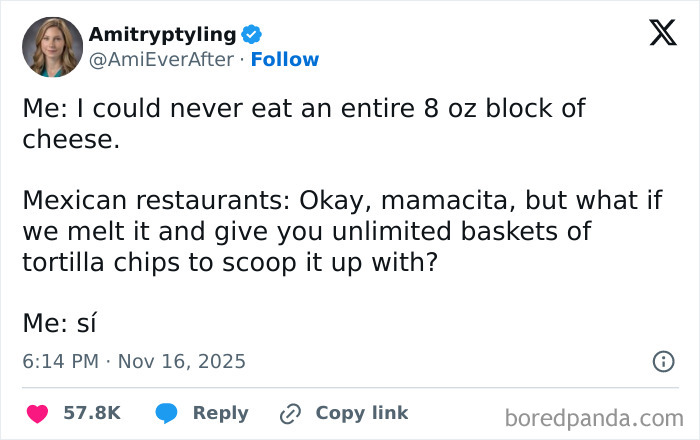The height and width of the screenshot is (440, 700).
Task: Open the Amitryptyling display name
Action: coord(163,35)
